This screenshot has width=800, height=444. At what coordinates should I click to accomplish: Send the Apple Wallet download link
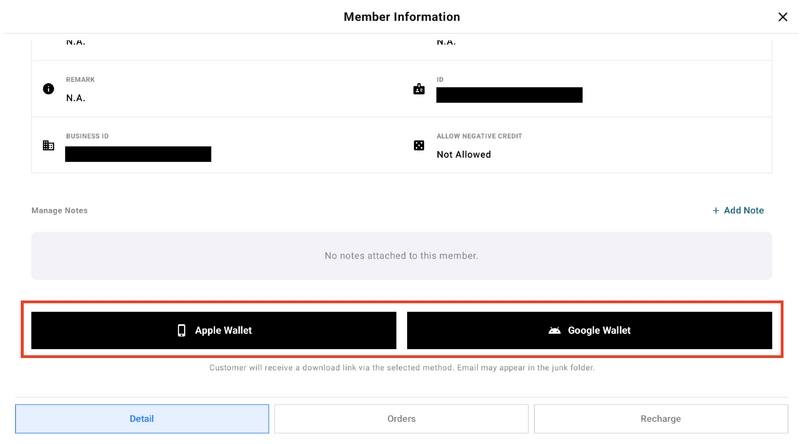coord(214,331)
